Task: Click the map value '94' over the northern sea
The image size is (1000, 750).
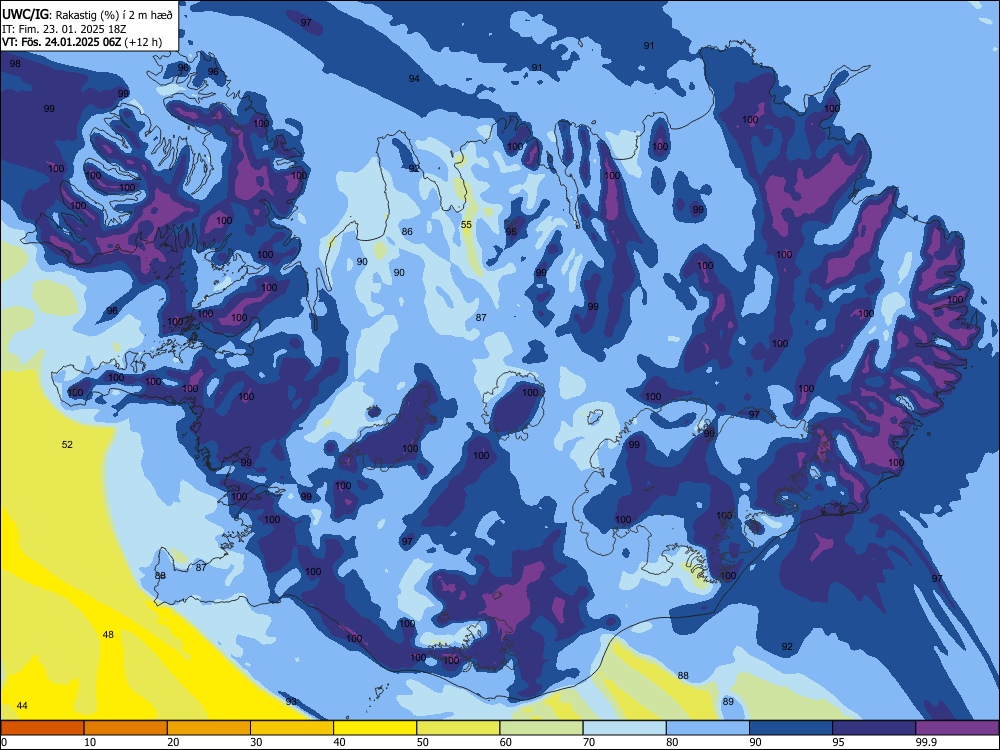Action: (x=414, y=78)
